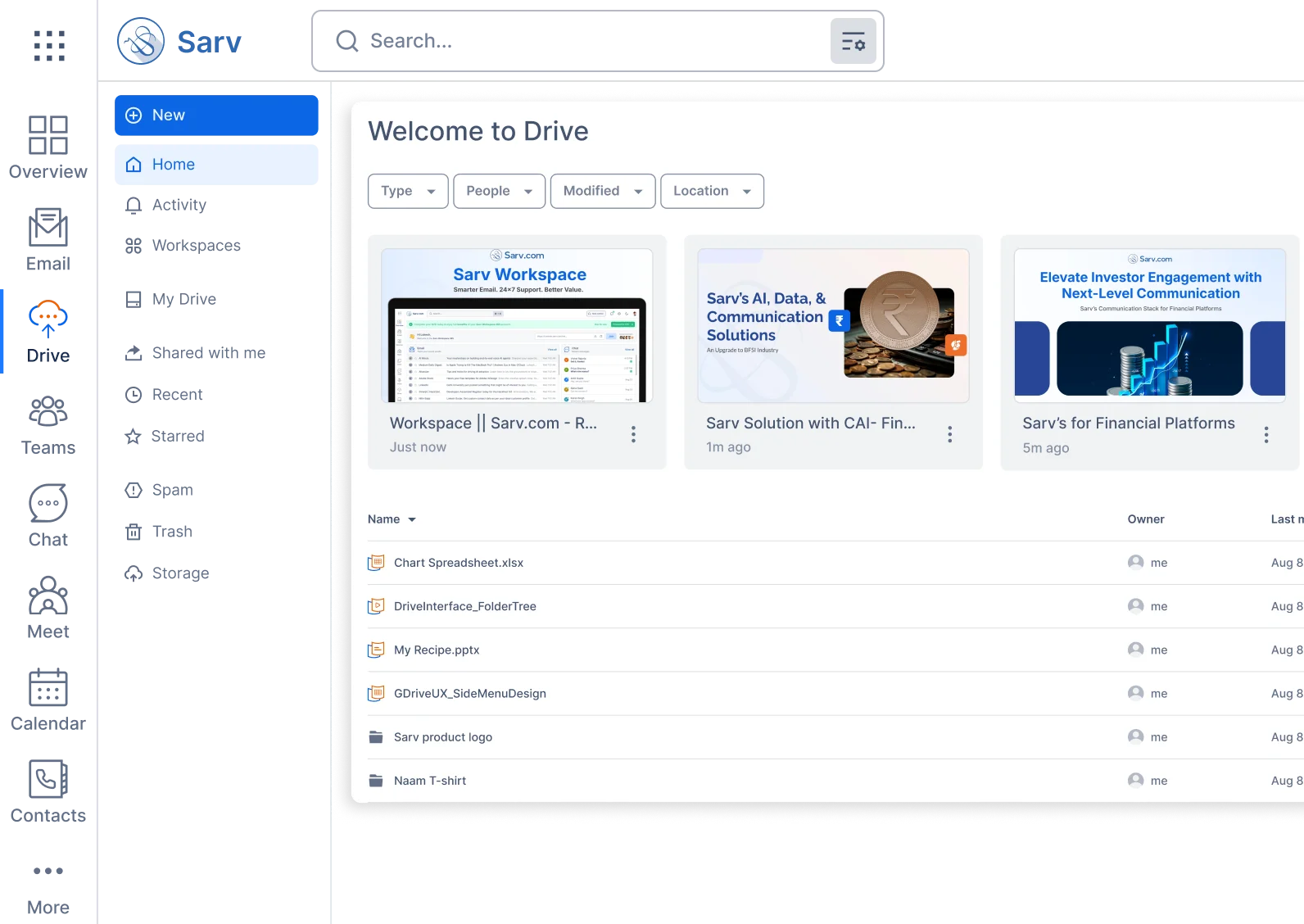Click the Chart Spreadsheet.xlsx file icon
Image resolution: width=1304 pixels, height=924 pixels.
tap(376, 563)
